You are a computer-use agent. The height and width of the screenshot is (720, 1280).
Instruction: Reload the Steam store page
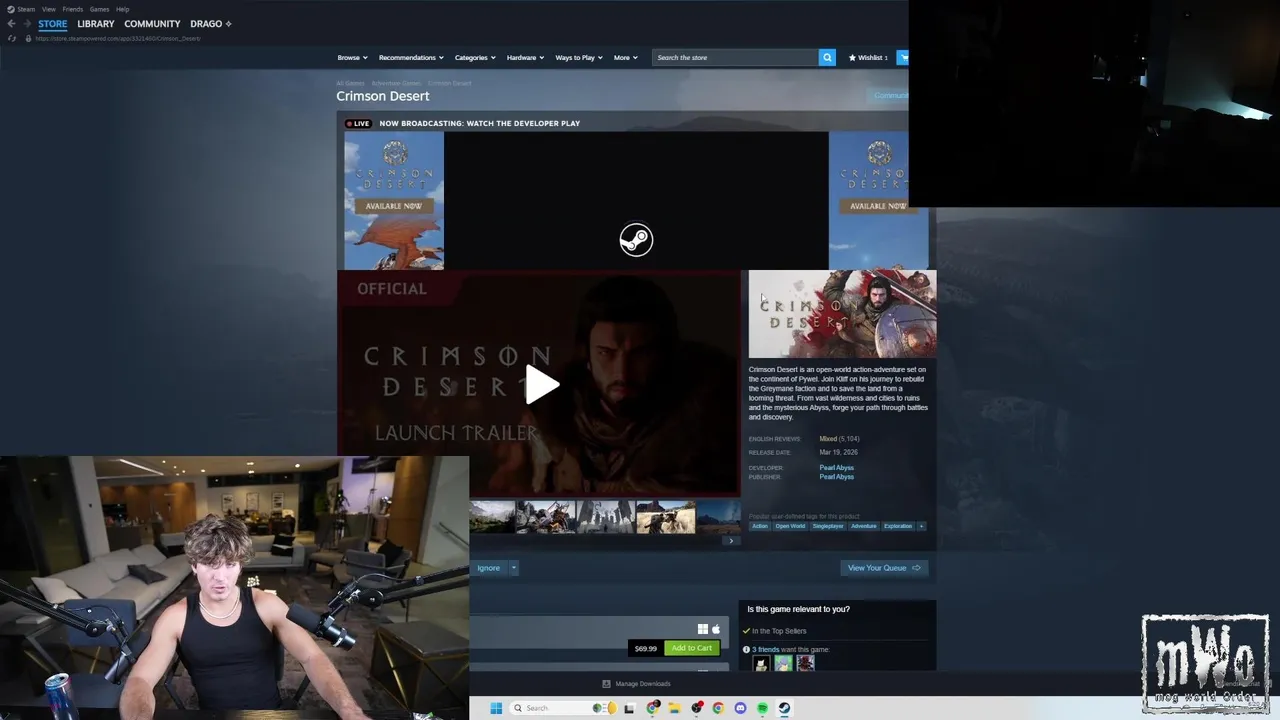point(12,38)
